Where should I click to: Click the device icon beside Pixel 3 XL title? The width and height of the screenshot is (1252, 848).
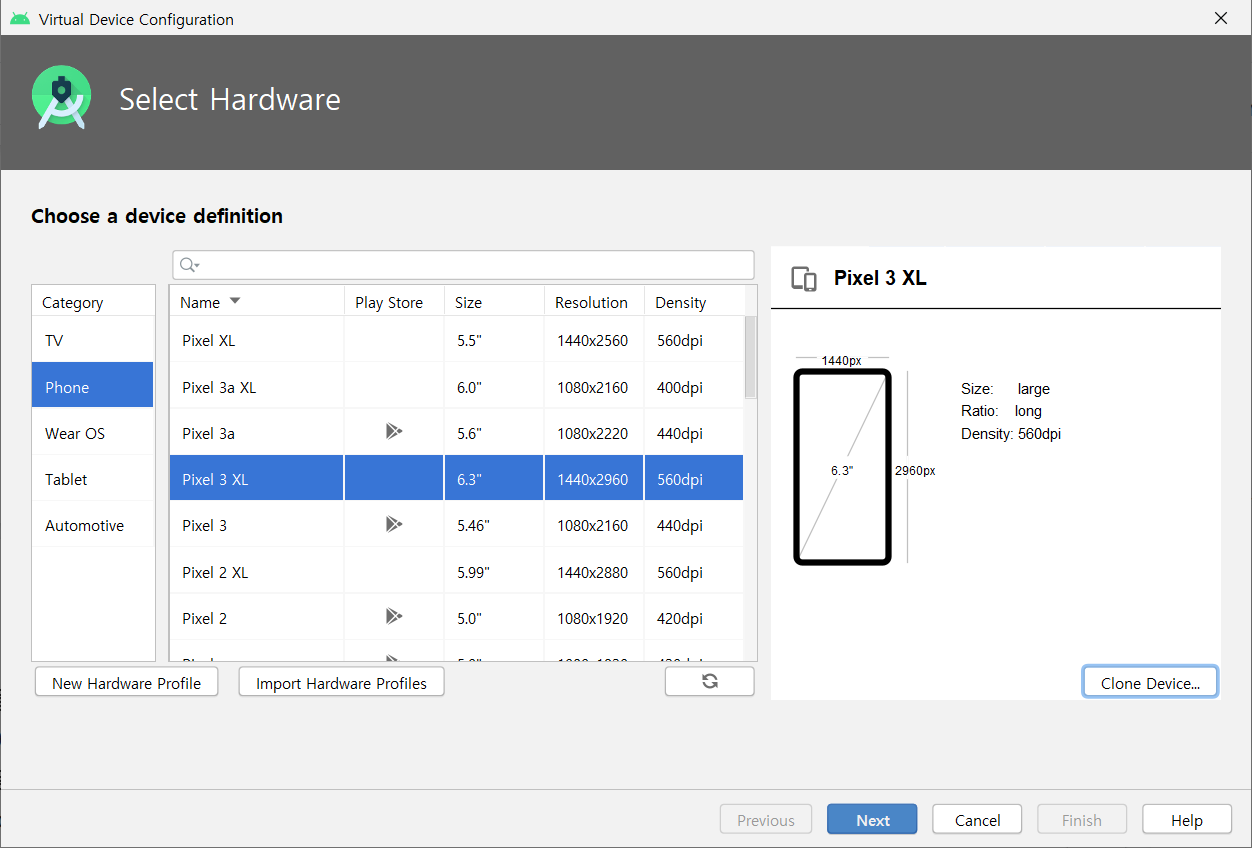[x=804, y=279]
